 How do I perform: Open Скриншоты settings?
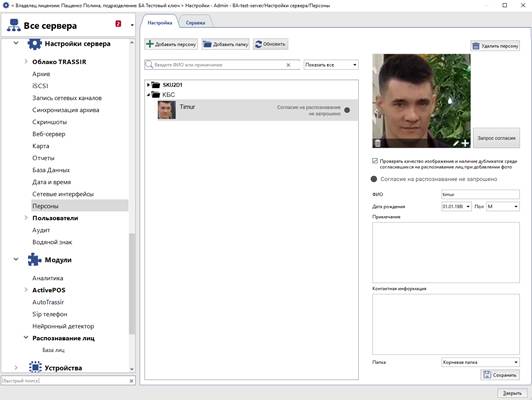[50, 122]
